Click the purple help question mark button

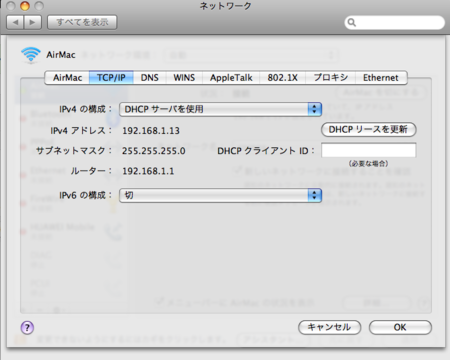(x=27, y=327)
